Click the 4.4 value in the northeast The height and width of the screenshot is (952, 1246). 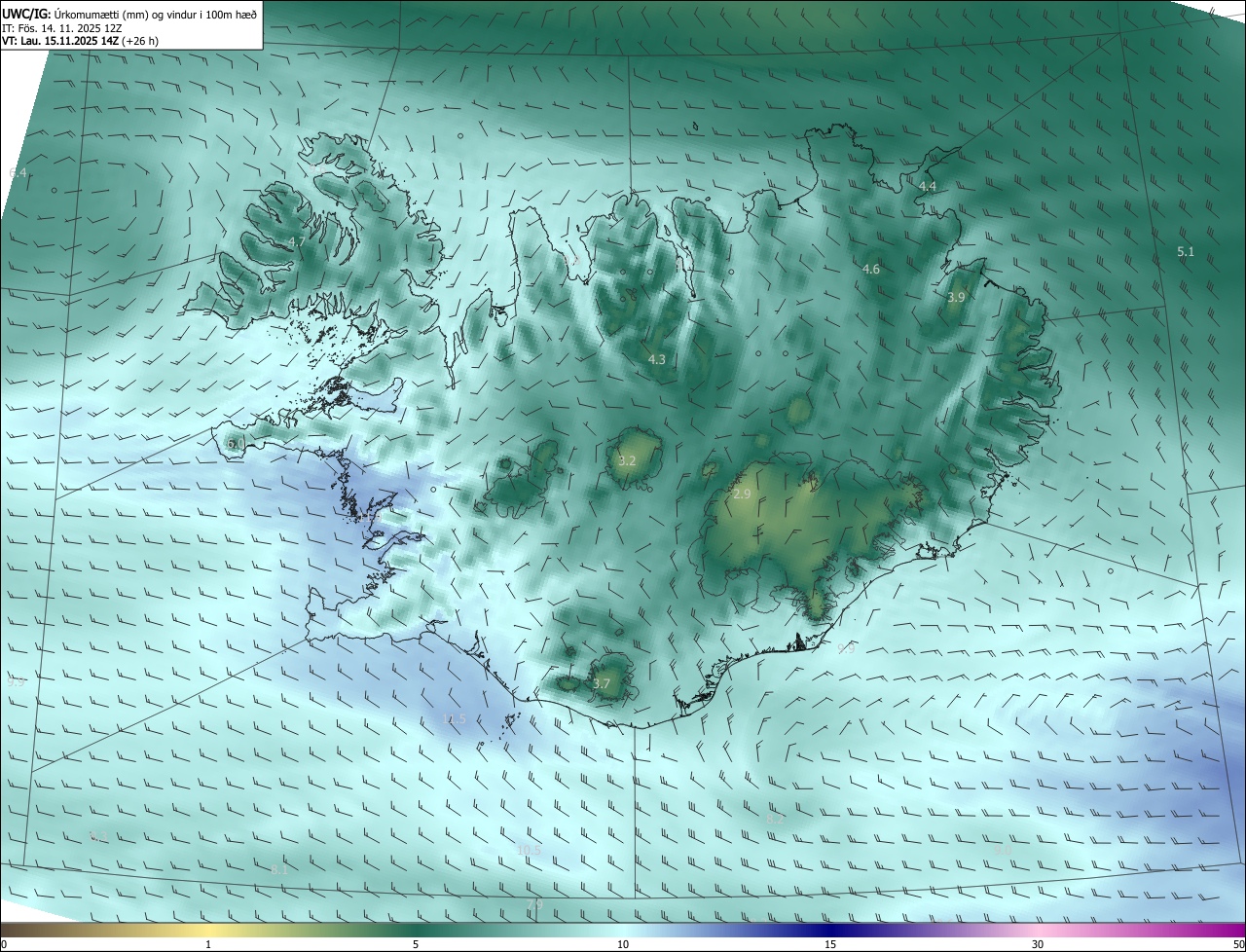(x=928, y=186)
